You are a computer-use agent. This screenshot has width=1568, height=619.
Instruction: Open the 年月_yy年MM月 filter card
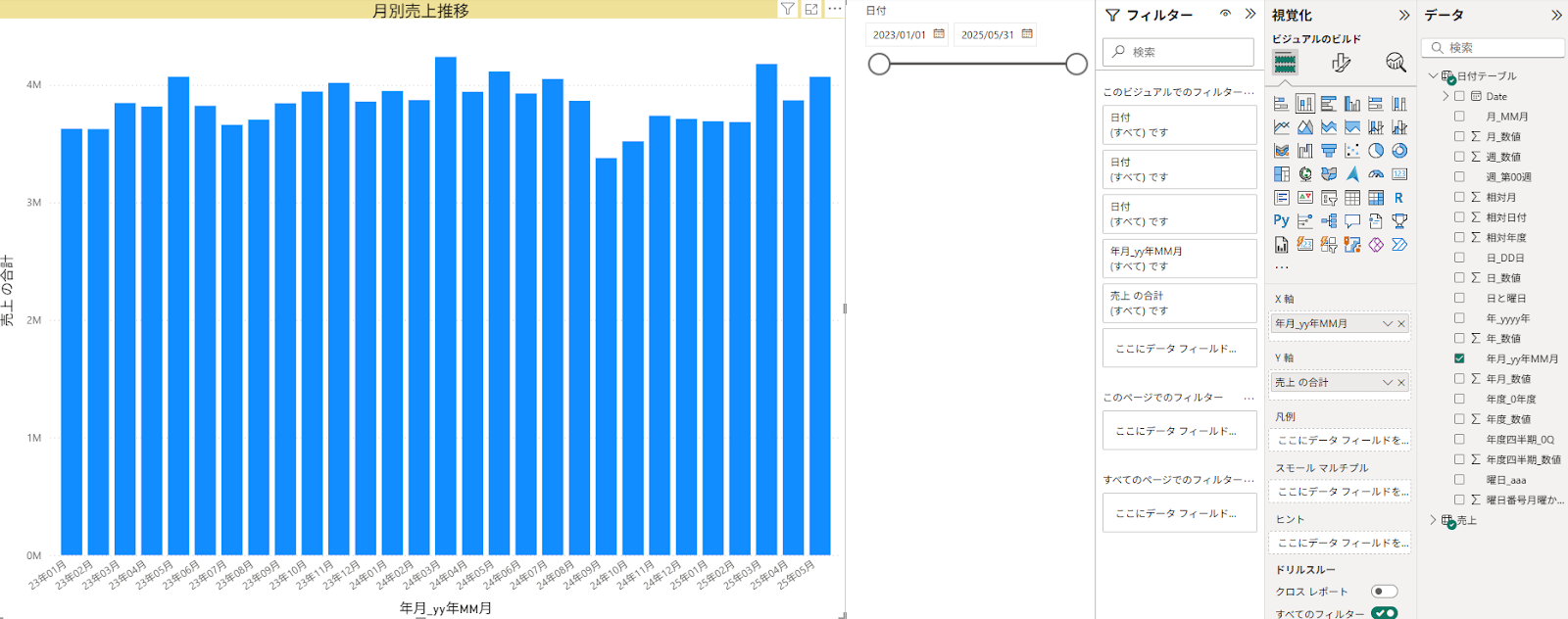click(x=1180, y=259)
